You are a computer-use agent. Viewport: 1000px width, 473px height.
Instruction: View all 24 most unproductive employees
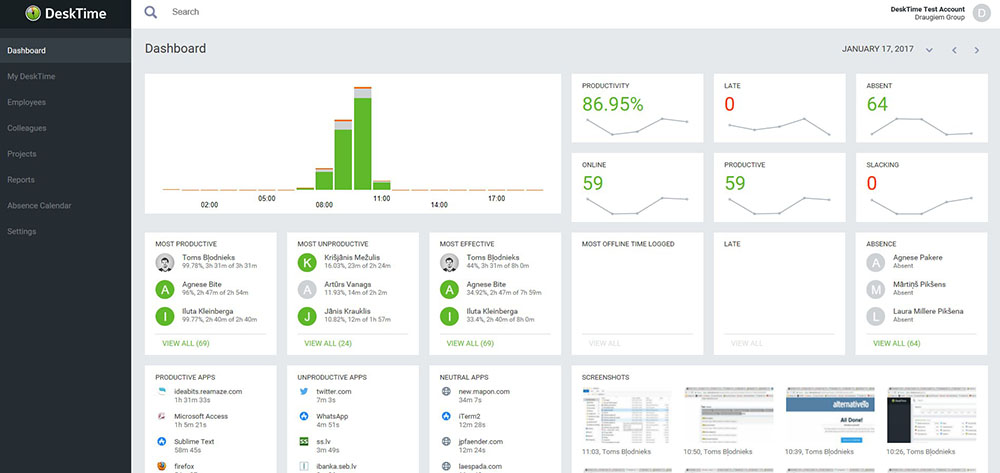(324, 343)
